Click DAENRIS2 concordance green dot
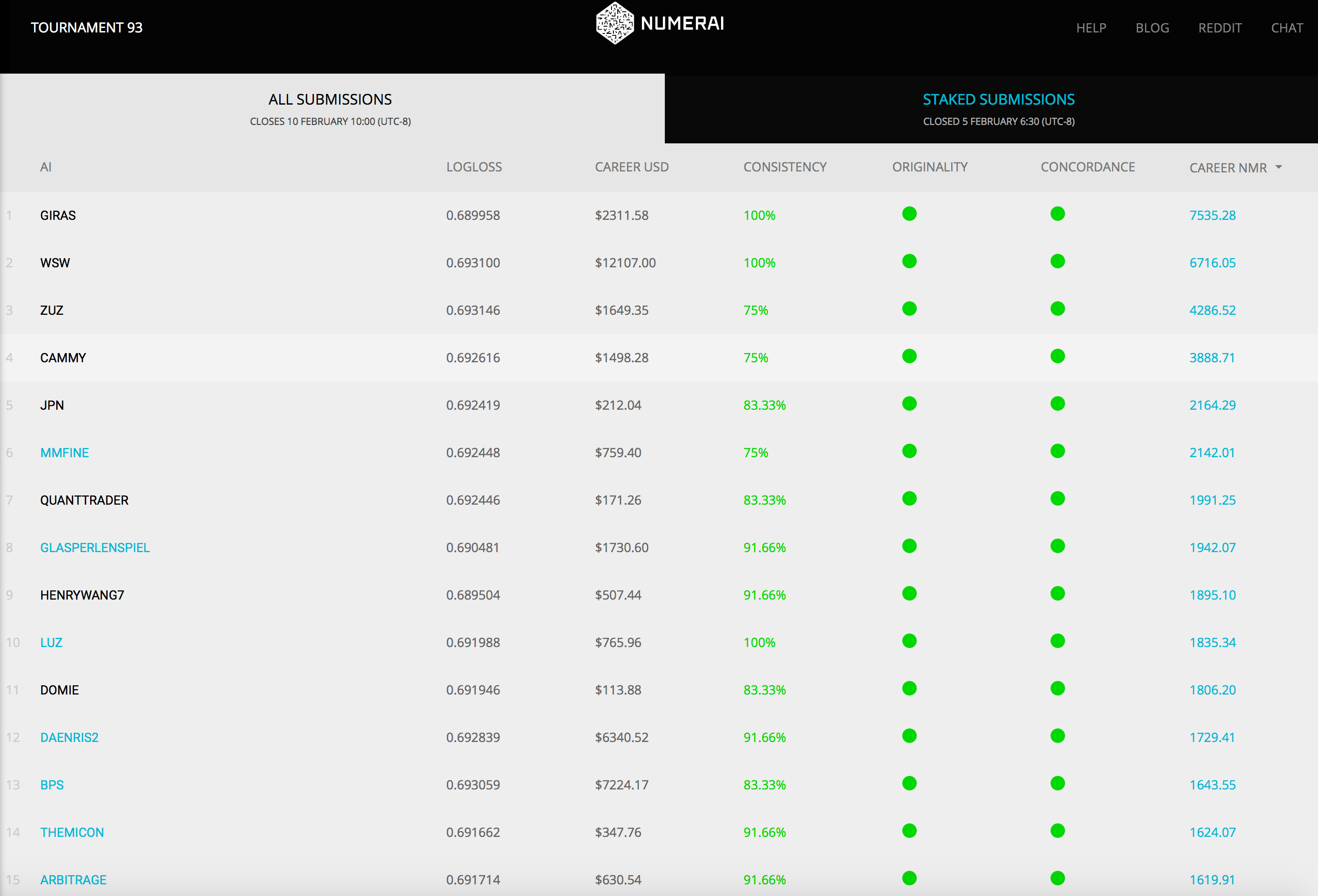The image size is (1318, 896). click(1057, 736)
